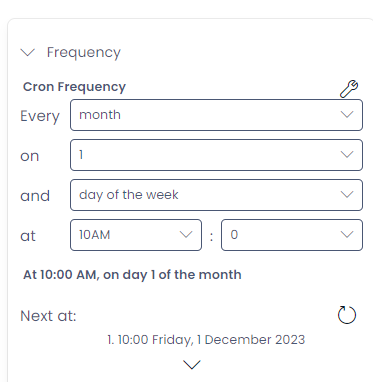Image resolution: width=373 pixels, height=382 pixels.
Task: Click the arrow inside the 10AM selector
Action: tap(186, 235)
